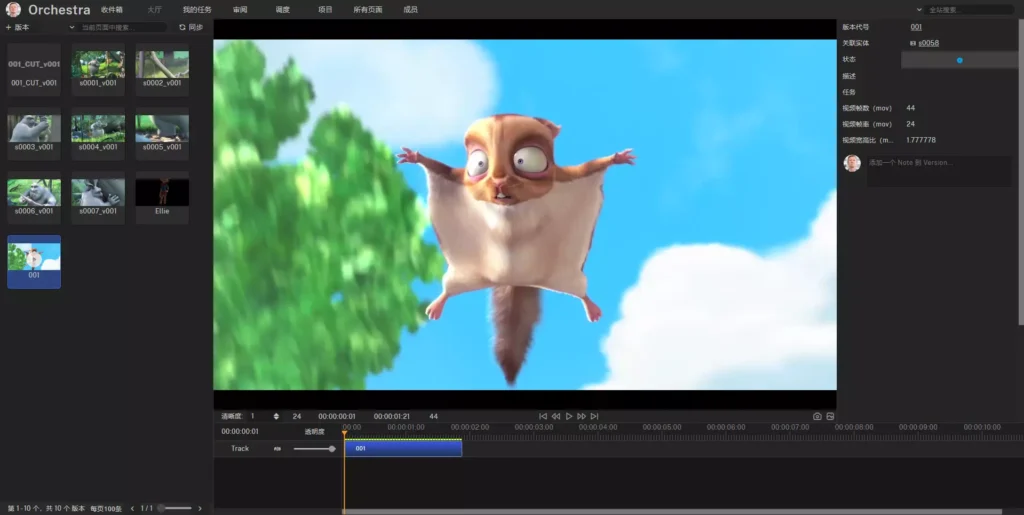
Task: Click the Orchestra logo title
Action: [x=59, y=10]
